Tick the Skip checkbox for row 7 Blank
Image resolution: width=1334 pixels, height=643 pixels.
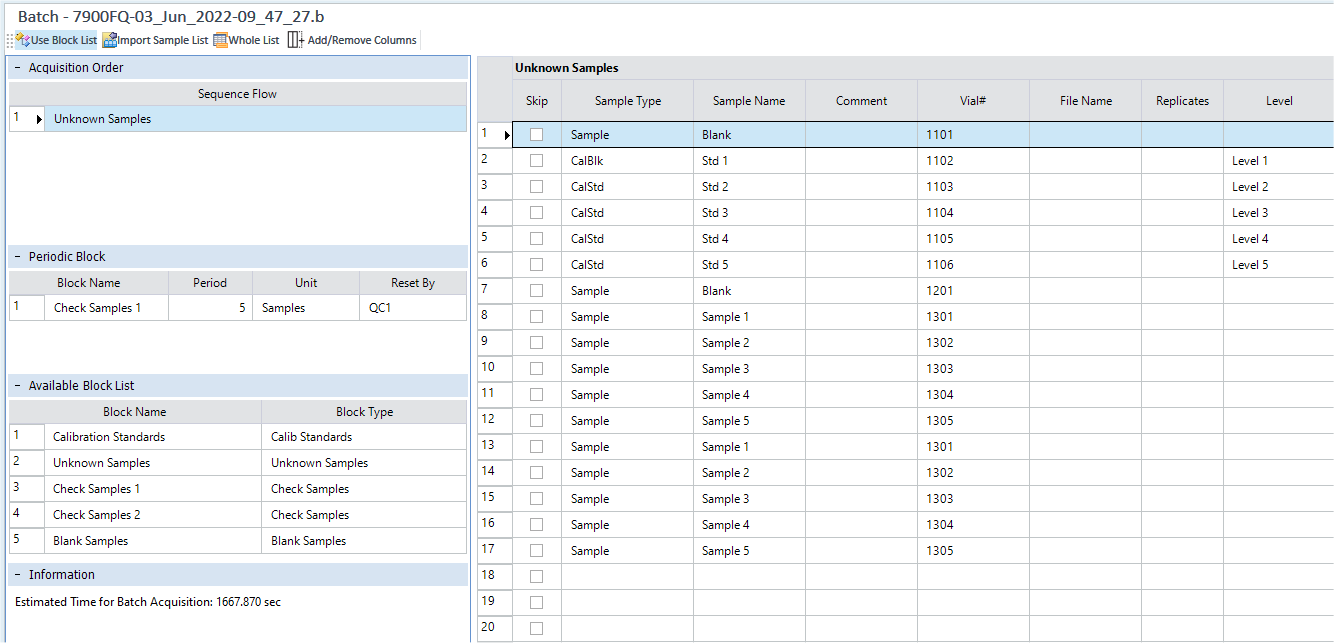click(x=537, y=291)
